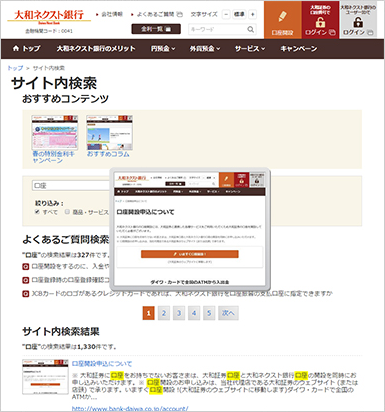
Task: Increase text size with the plus button
Action: coord(252,14)
